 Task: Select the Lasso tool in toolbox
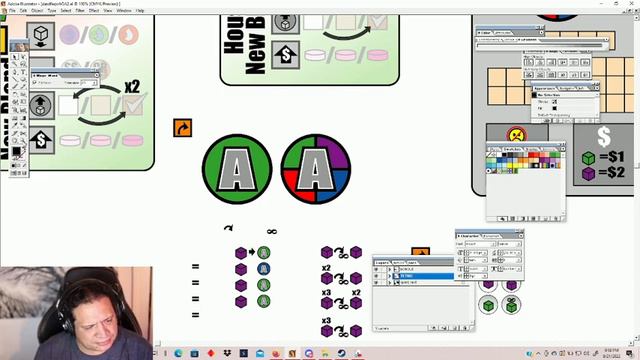click(x=23, y=64)
